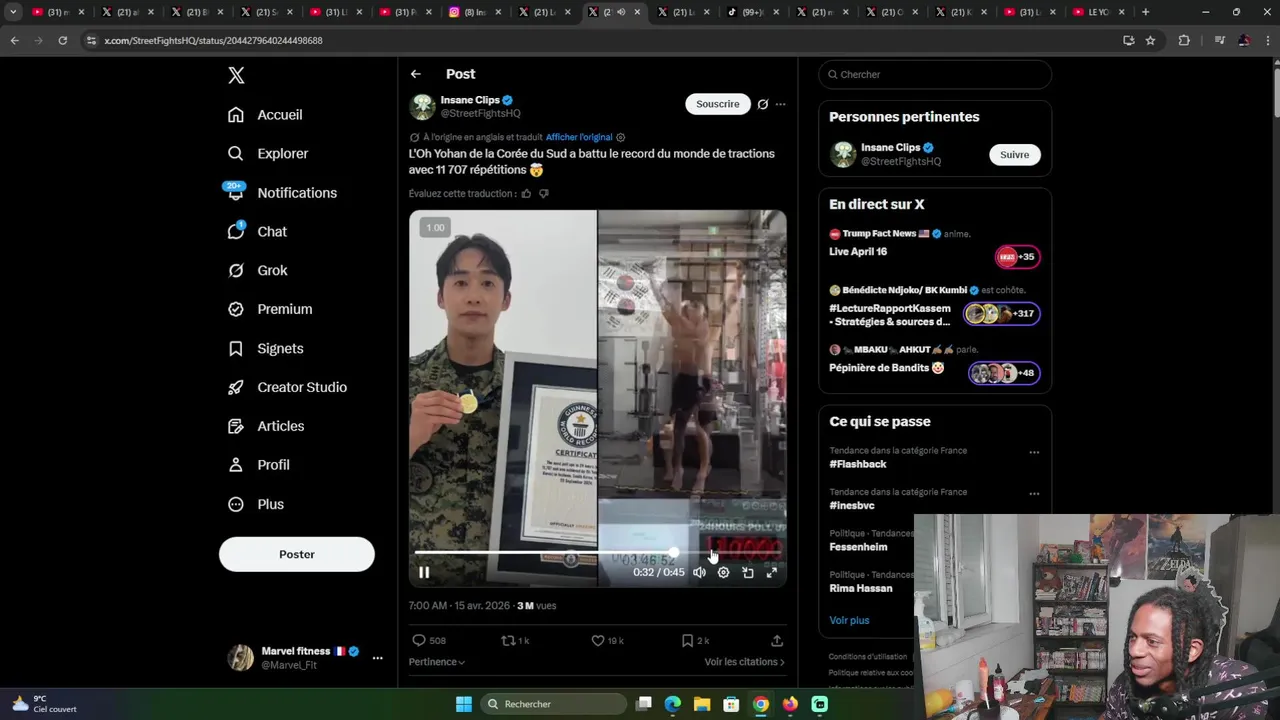Open Grok from the sidebar
The width and height of the screenshot is (1280, 720).
pos(258,271)
